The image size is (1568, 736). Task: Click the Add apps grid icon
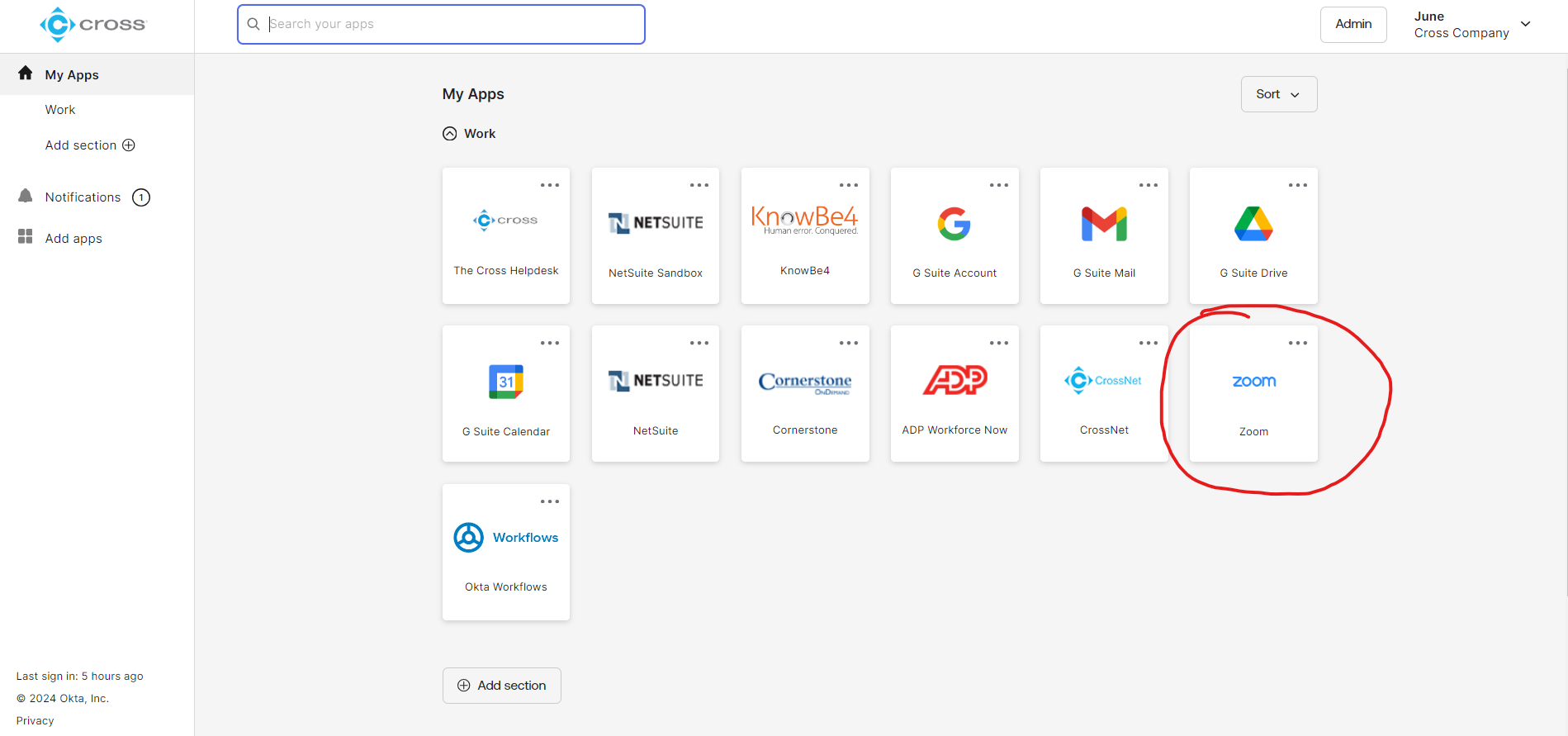click(26, 237)
